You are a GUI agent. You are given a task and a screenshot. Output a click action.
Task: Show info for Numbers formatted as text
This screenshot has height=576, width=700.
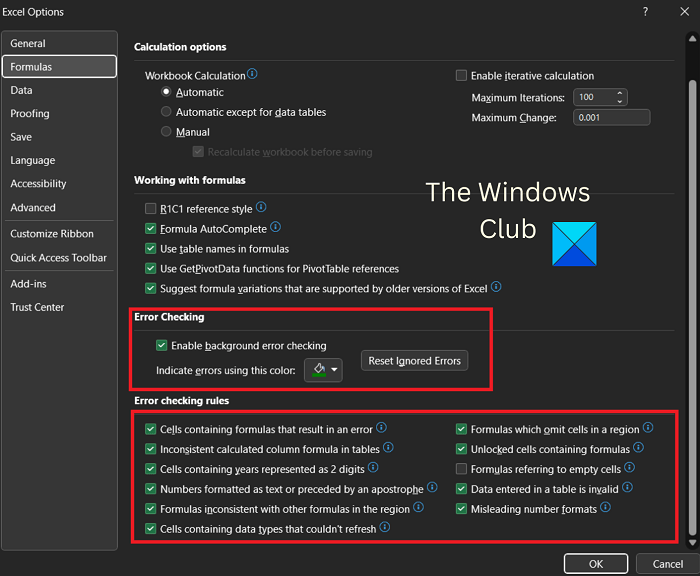432,487
